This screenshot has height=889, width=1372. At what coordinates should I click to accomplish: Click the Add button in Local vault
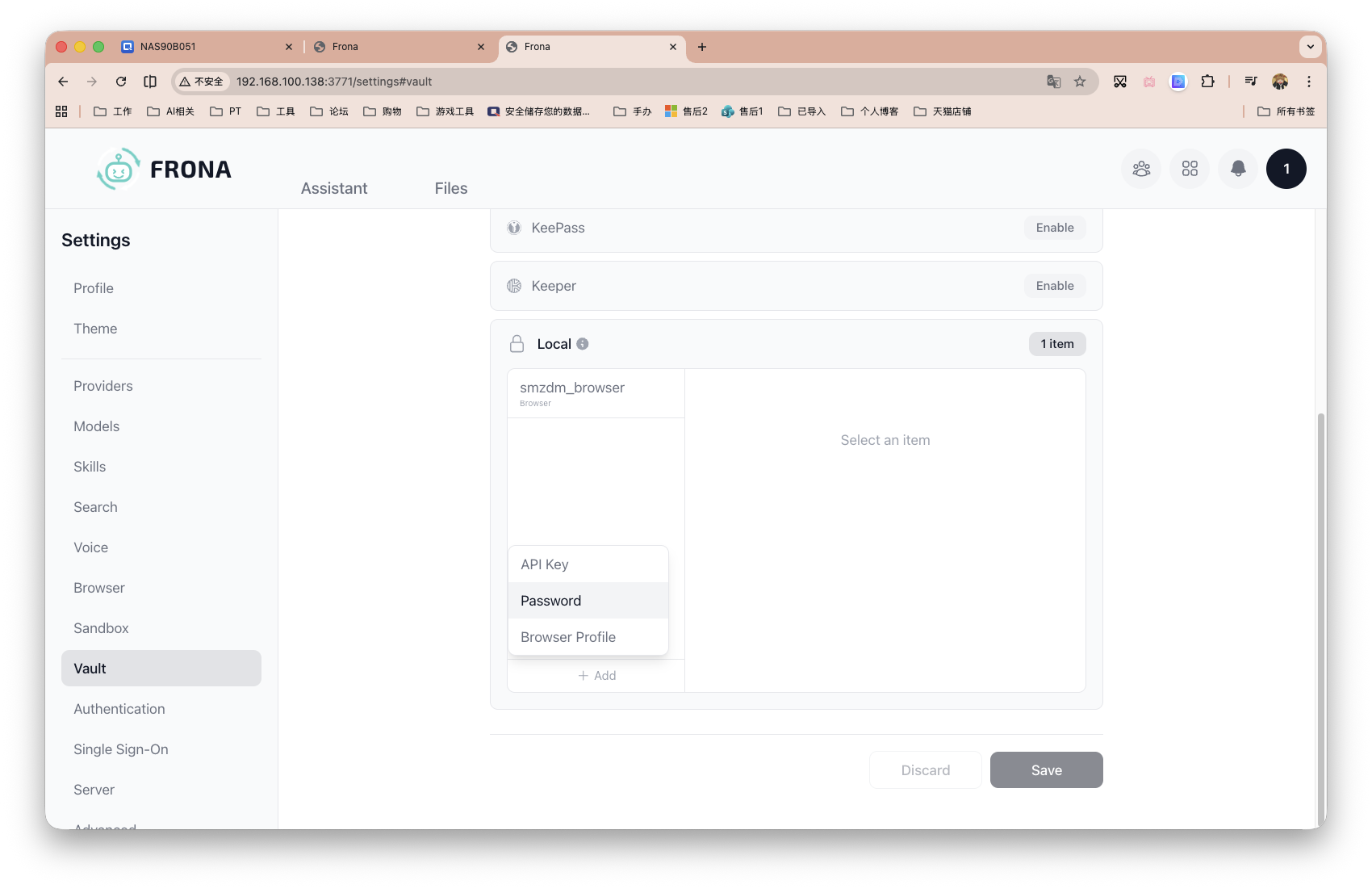[x=596, y=676]
